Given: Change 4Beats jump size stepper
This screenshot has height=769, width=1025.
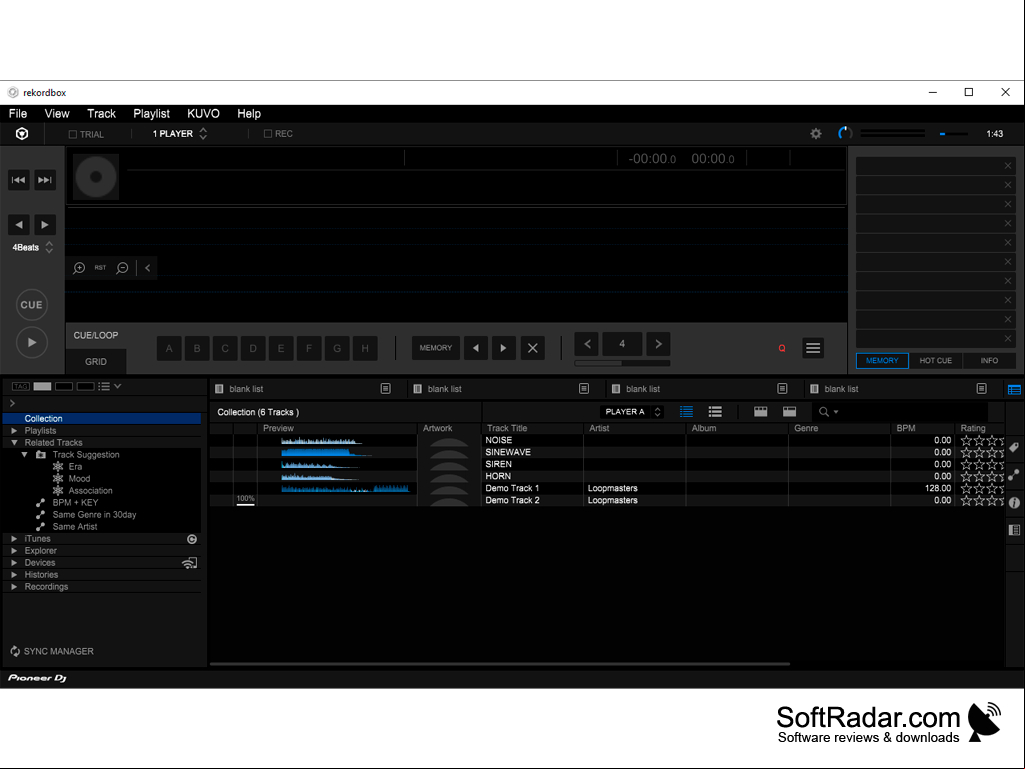Looking at the screenshot, I should click(49, 248).
